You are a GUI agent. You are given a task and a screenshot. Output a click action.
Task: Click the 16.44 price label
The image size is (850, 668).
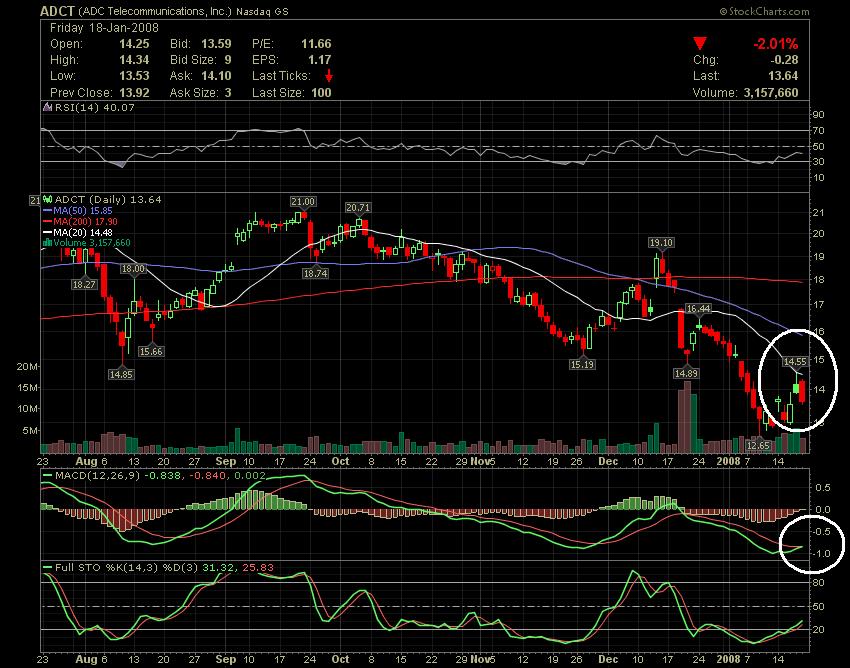pyautogui.click(x=698, y=309)
